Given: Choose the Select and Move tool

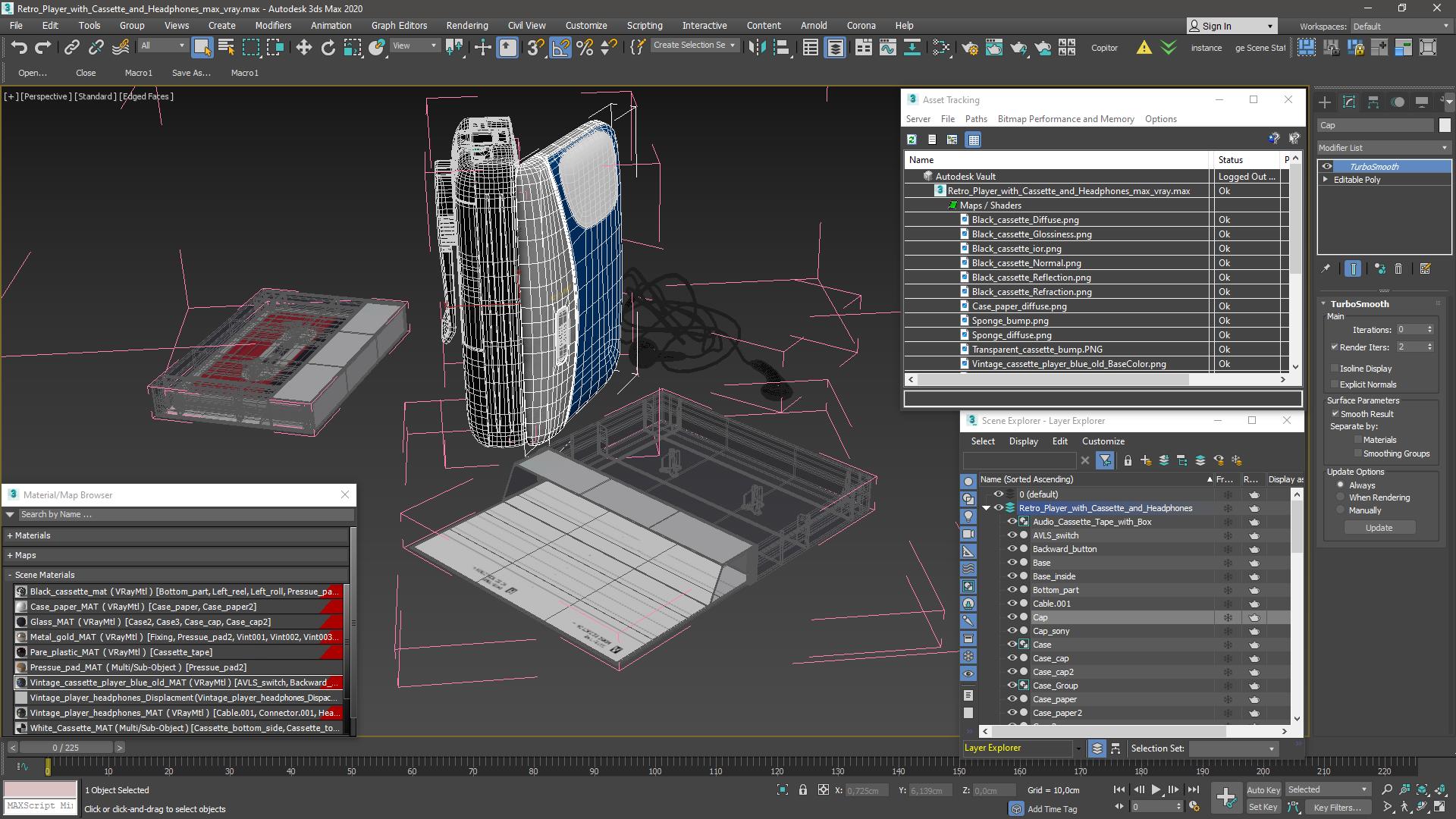Looking at the screenshot, I should coord(303,47).
